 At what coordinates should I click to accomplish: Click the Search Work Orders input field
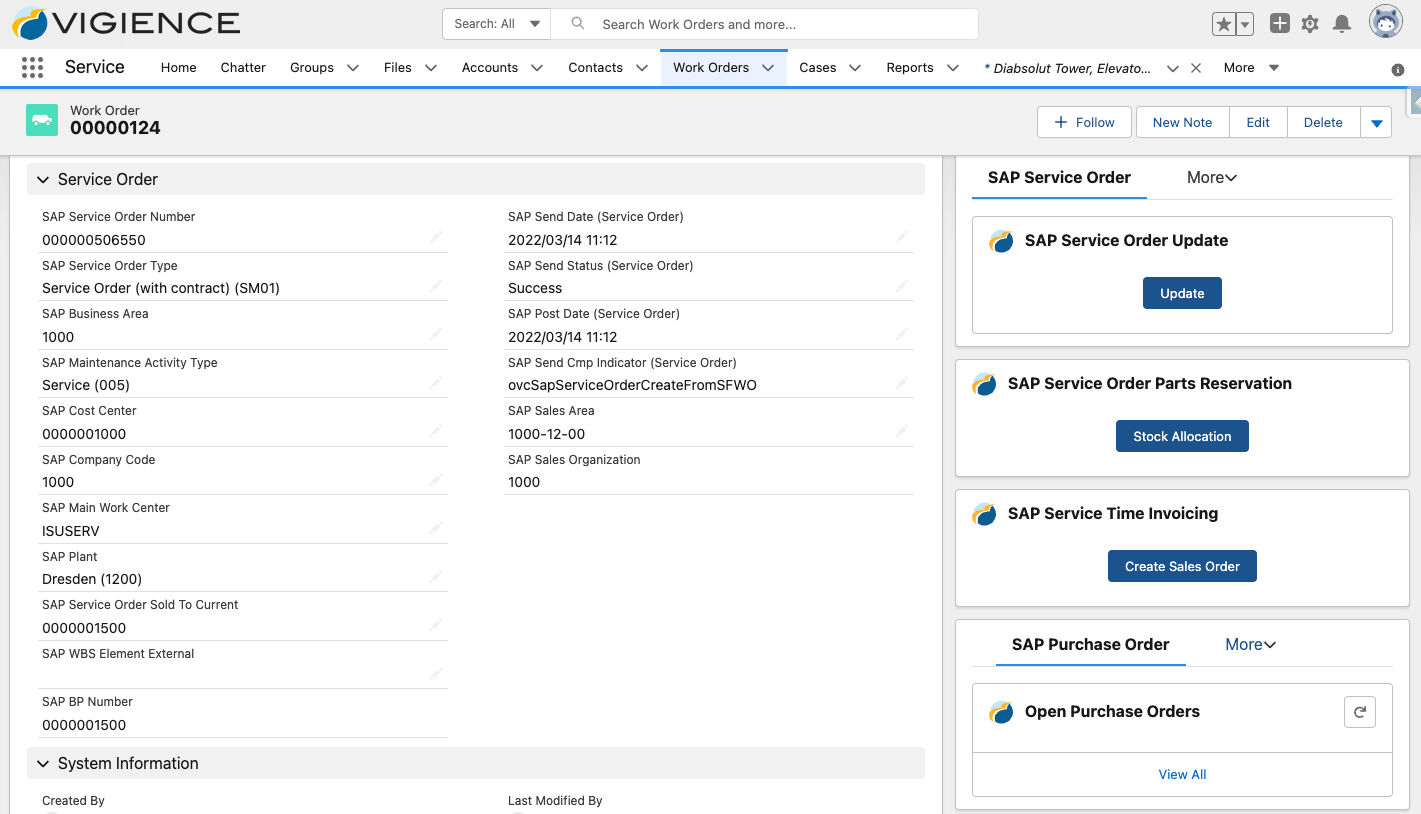tap(765, 24)
